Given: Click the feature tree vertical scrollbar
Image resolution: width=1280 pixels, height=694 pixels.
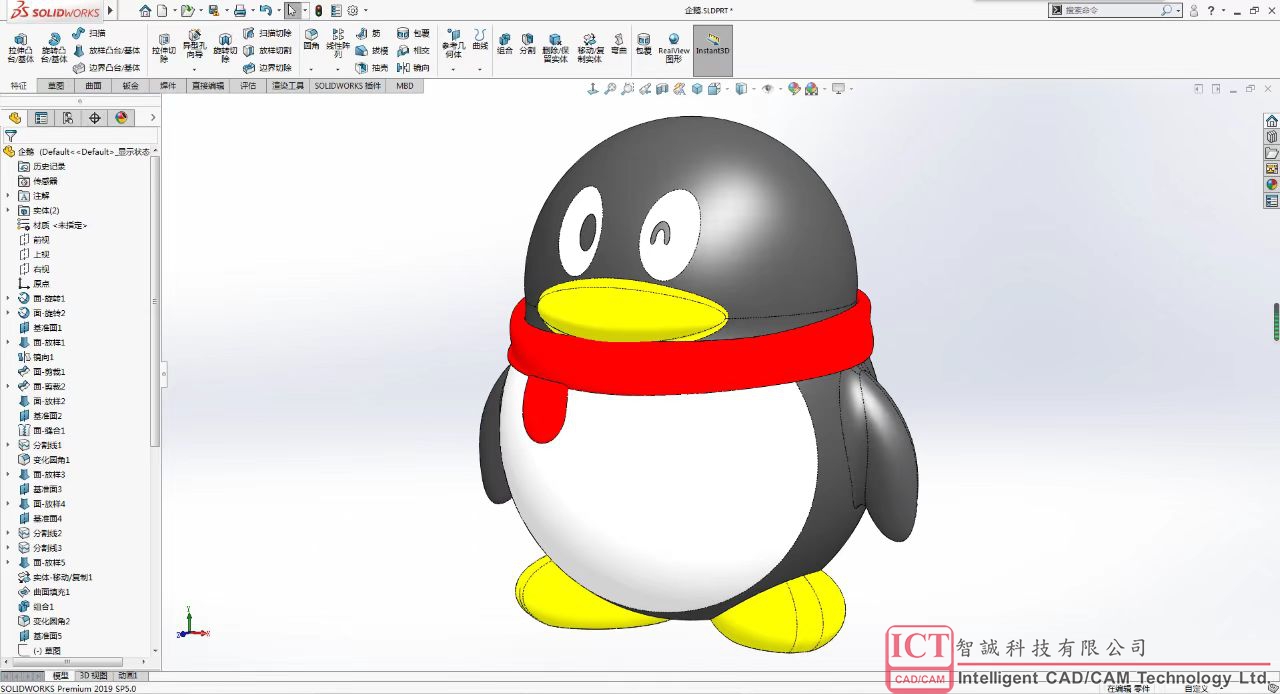Looking at the screenshot, I should 155,301.
